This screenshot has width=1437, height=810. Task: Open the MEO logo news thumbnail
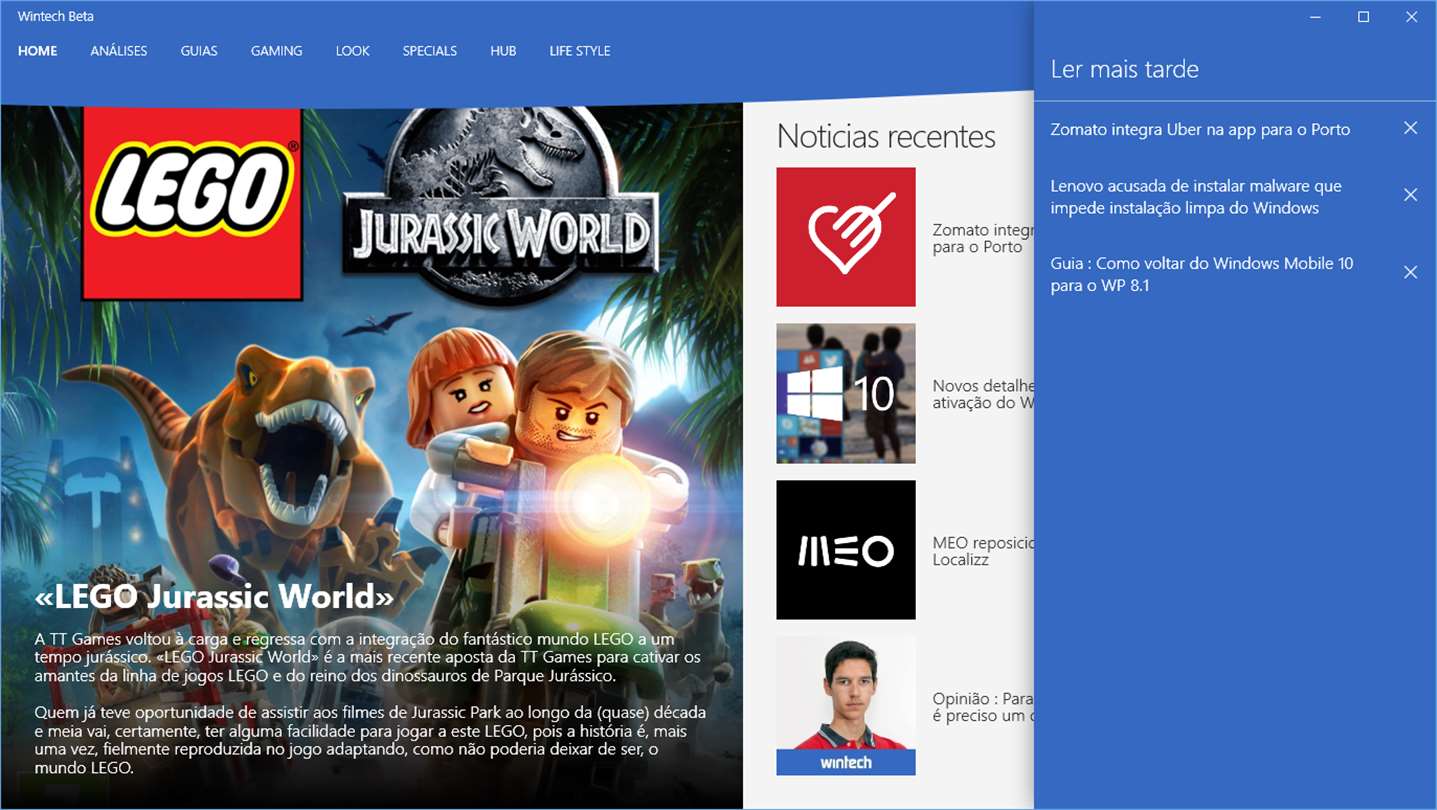[846, 550]
